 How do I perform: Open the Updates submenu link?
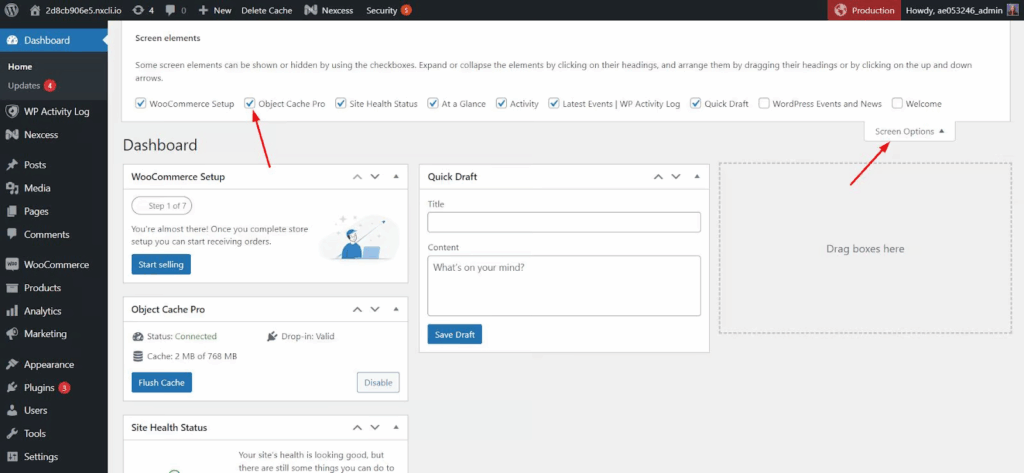tap(31, 86)
